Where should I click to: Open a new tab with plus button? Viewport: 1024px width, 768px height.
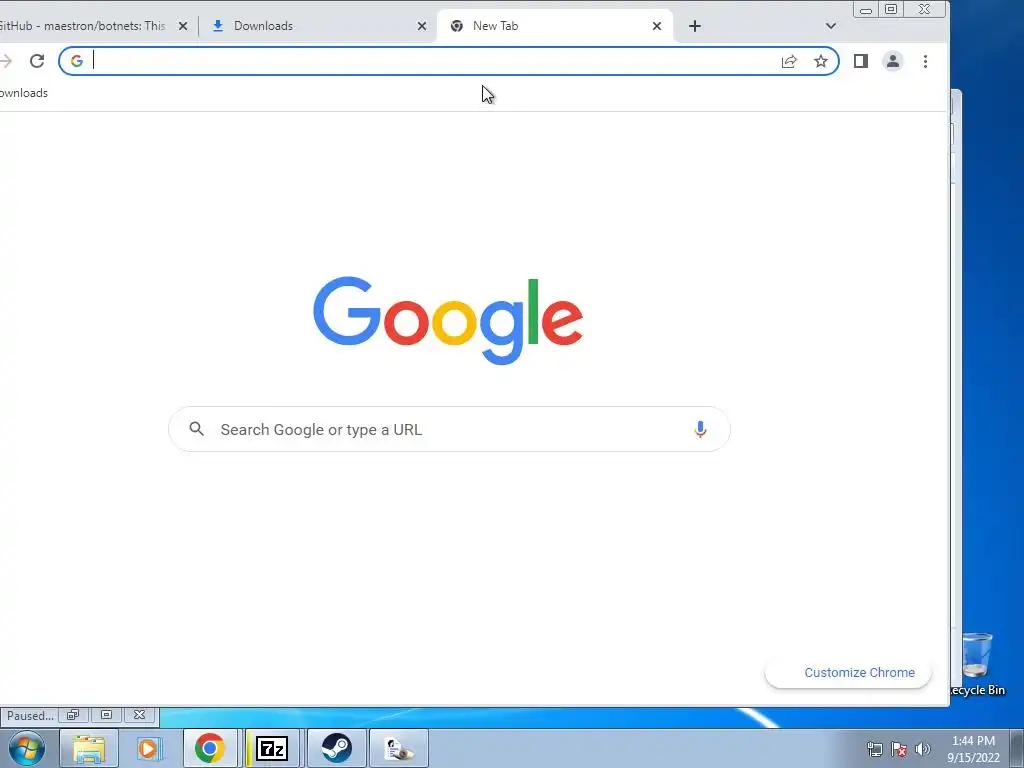pos(695,26)
